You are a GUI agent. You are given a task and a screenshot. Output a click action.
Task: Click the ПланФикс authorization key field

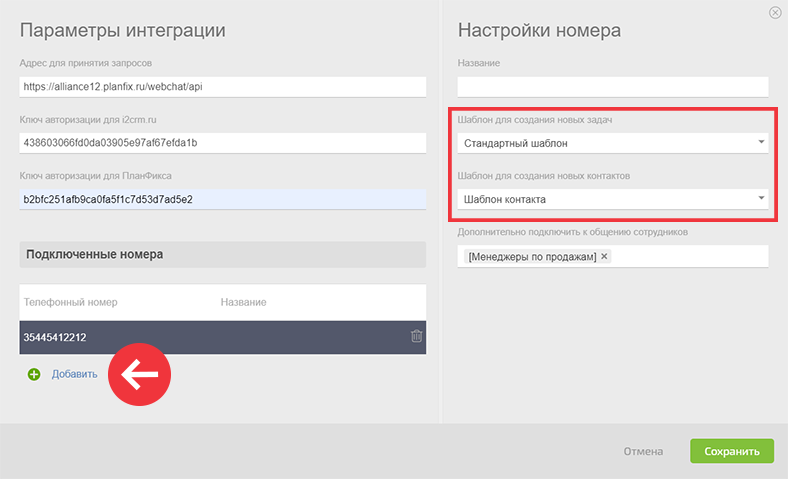click(x=223, y=200)
